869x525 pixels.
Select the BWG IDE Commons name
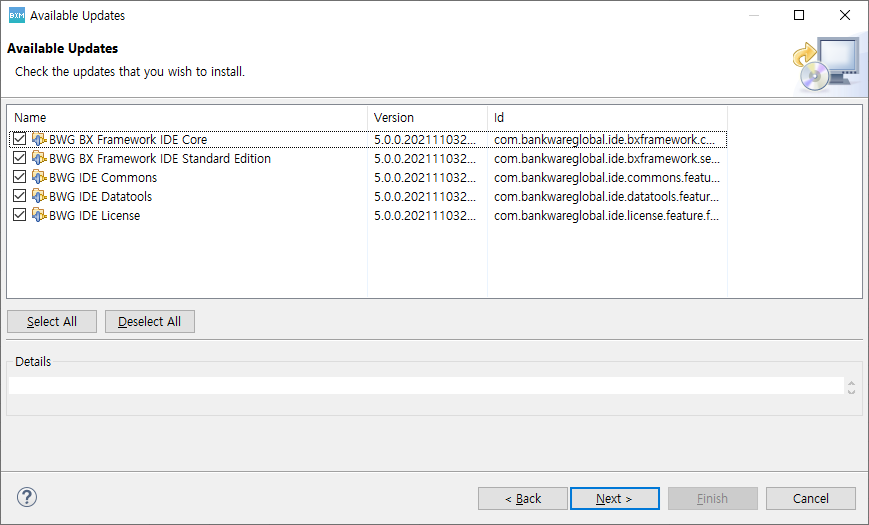pyautogui.click(x=103, y=177)
